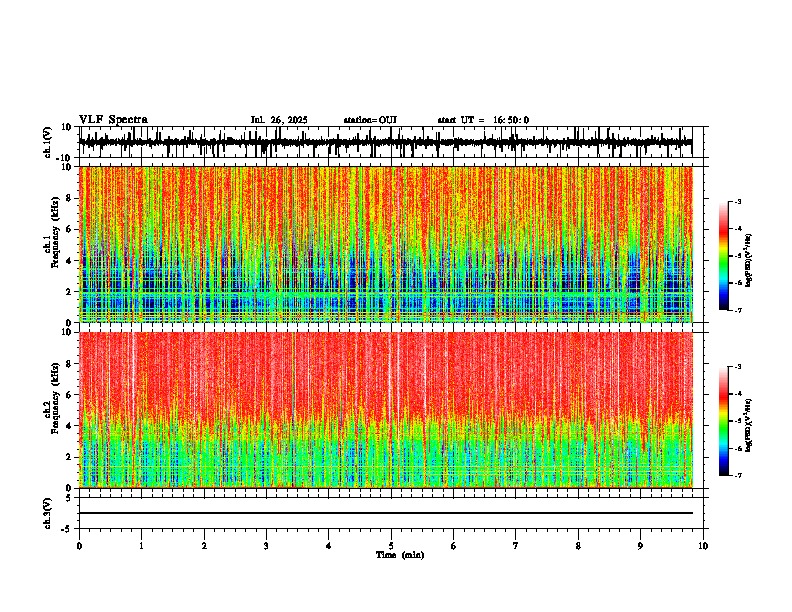Screen dimensions: 792x612
Task: Click the ch.3 flat voltage trace line
Action: tap(385, 513)
